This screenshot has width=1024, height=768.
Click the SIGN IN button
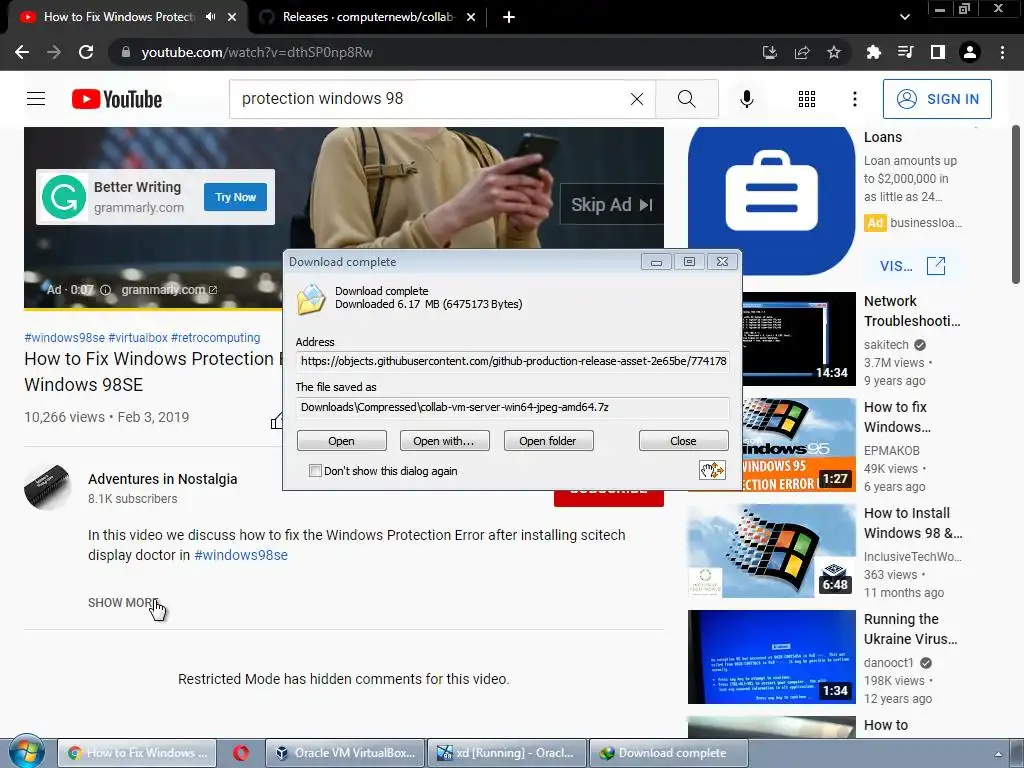coord(937,99)
